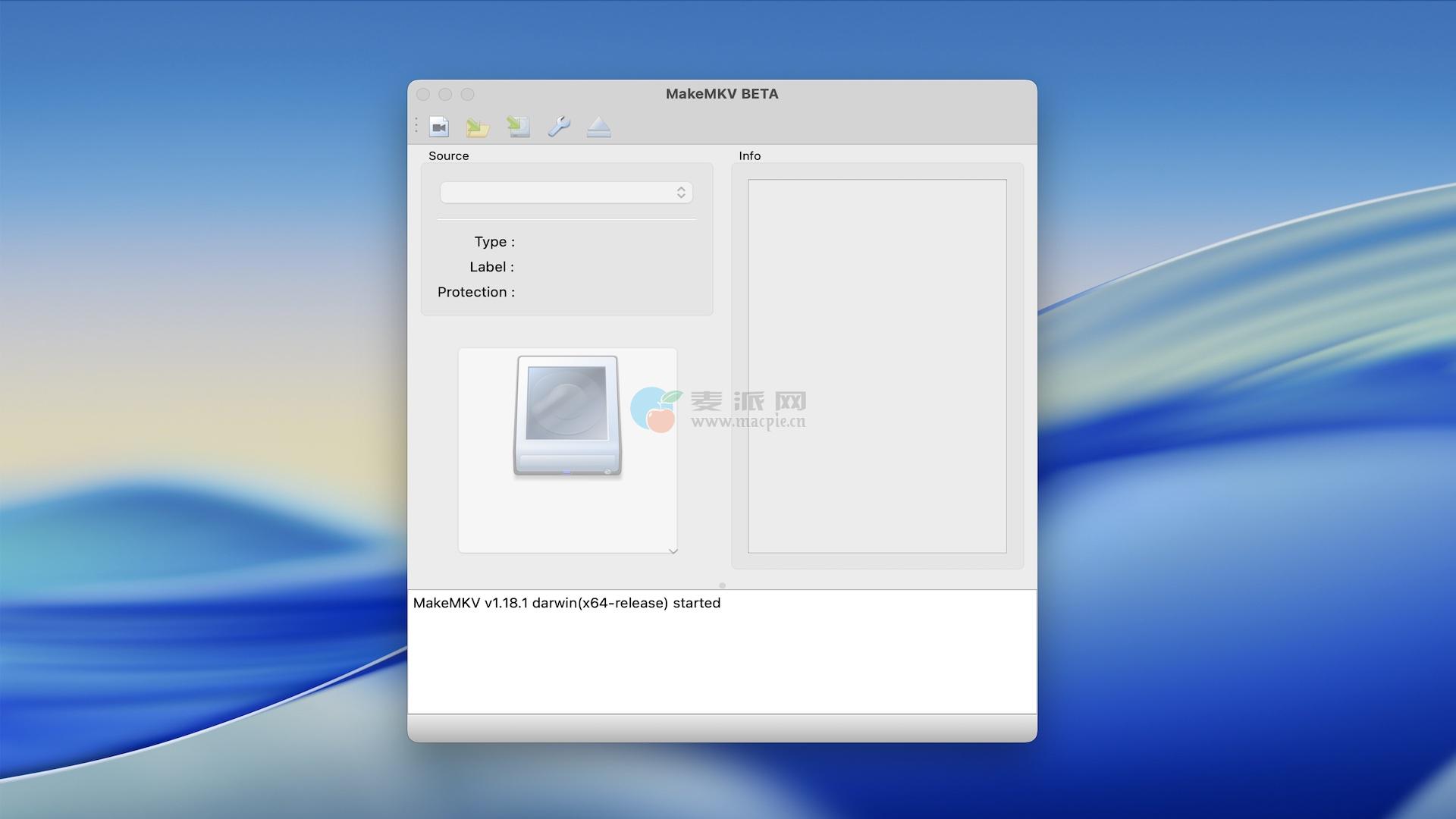Click the MakeMKV started log message
Viewport: 1456px width, 819px height.
click(x=566, y=603)
